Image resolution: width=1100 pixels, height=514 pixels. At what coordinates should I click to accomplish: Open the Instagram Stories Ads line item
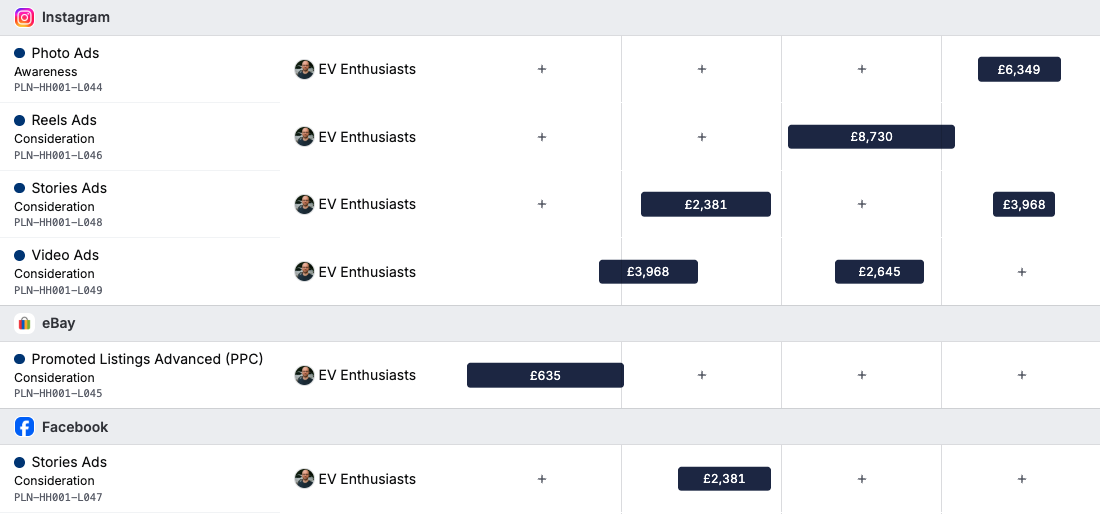(x=69, y=188)
